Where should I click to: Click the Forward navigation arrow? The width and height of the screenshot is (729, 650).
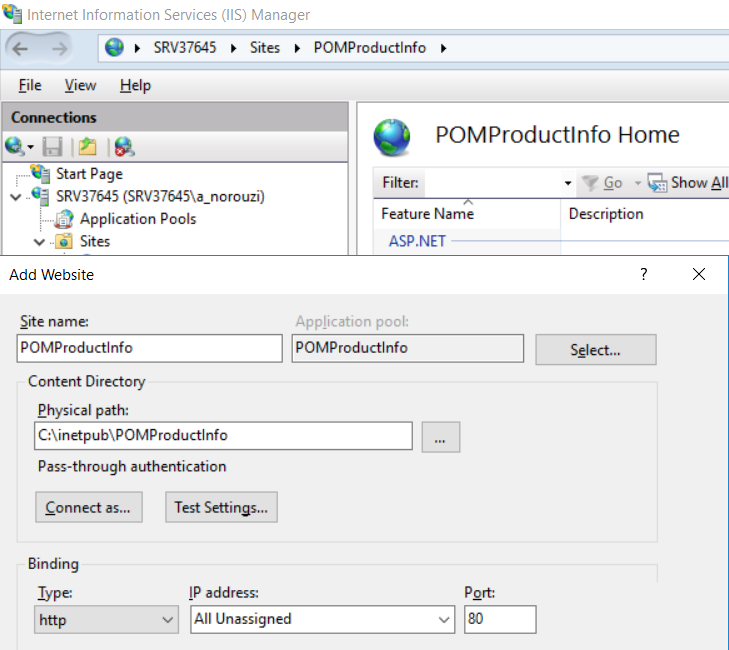(59, 48)
